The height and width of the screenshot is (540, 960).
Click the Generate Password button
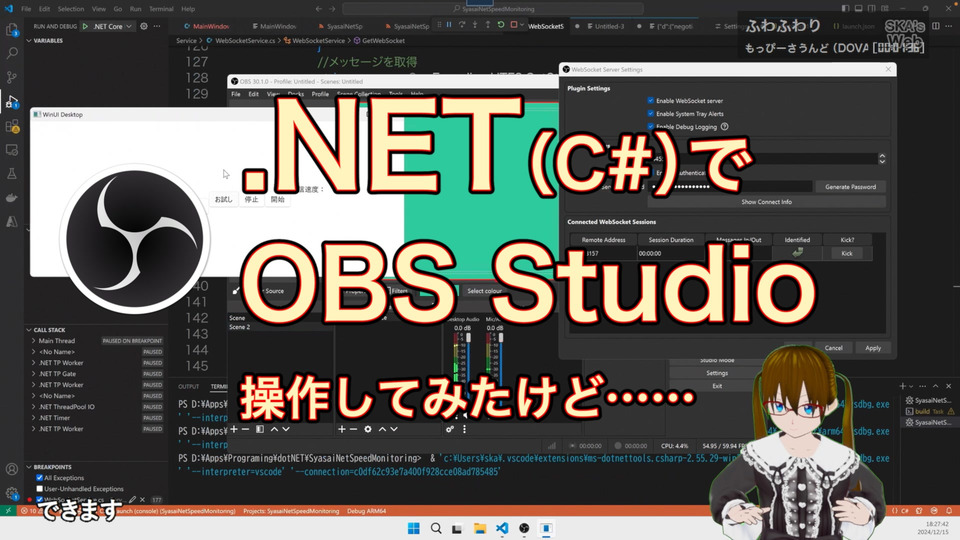click(x=850, y=187)
